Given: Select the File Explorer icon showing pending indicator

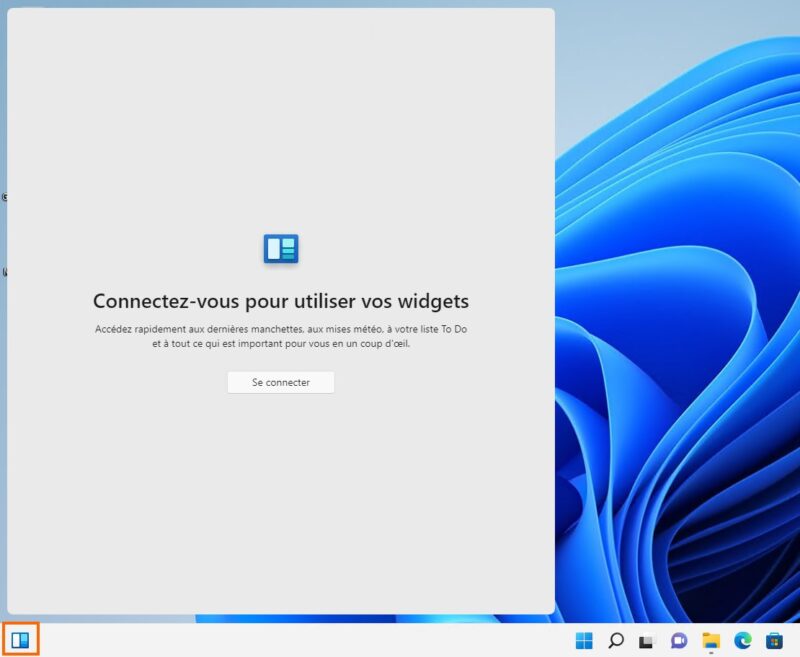Looking at the screenshot, I should [711, 642].
